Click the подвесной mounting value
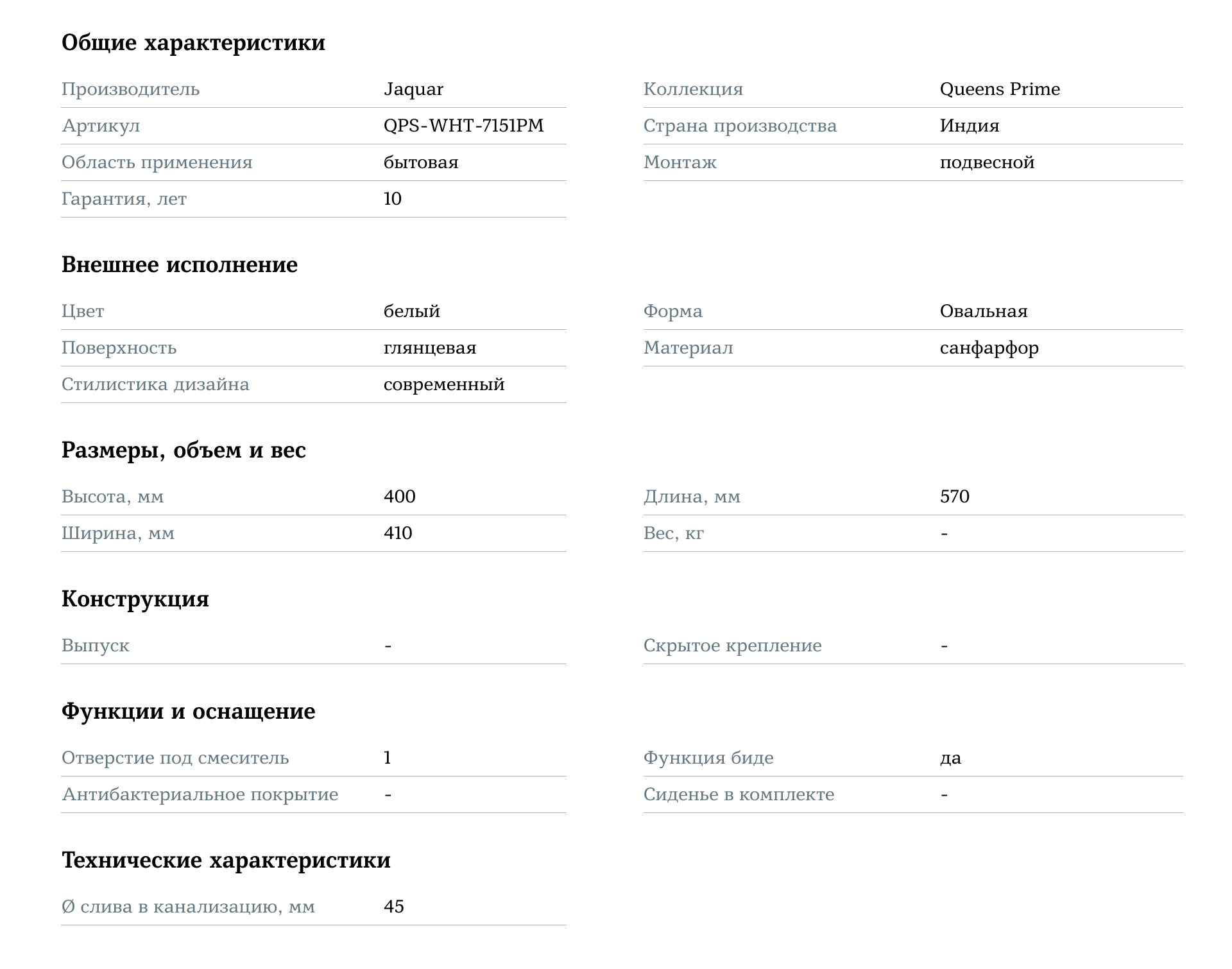 [987, 162]
